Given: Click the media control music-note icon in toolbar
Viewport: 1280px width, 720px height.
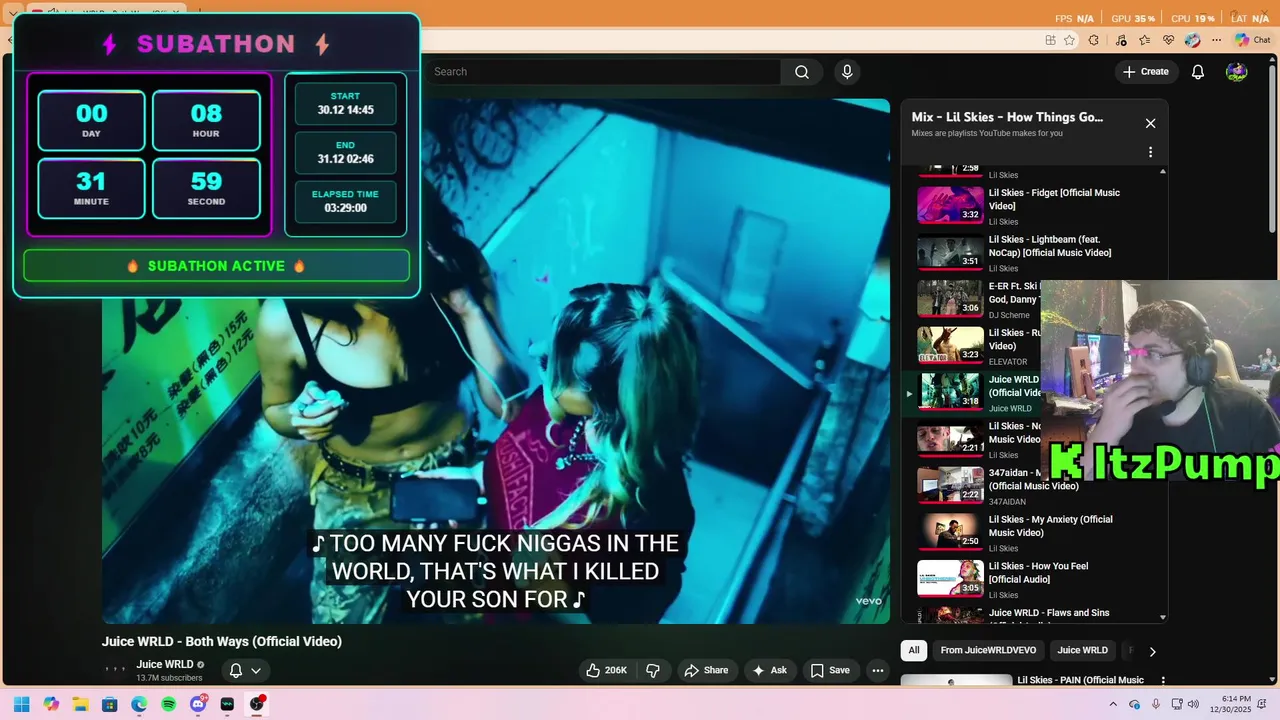Looking at the screenshot, I should 1121,40.
